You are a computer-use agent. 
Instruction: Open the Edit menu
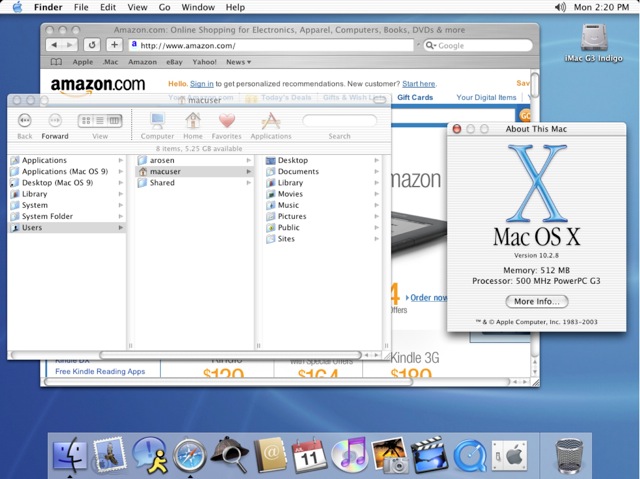pos(108,7)
